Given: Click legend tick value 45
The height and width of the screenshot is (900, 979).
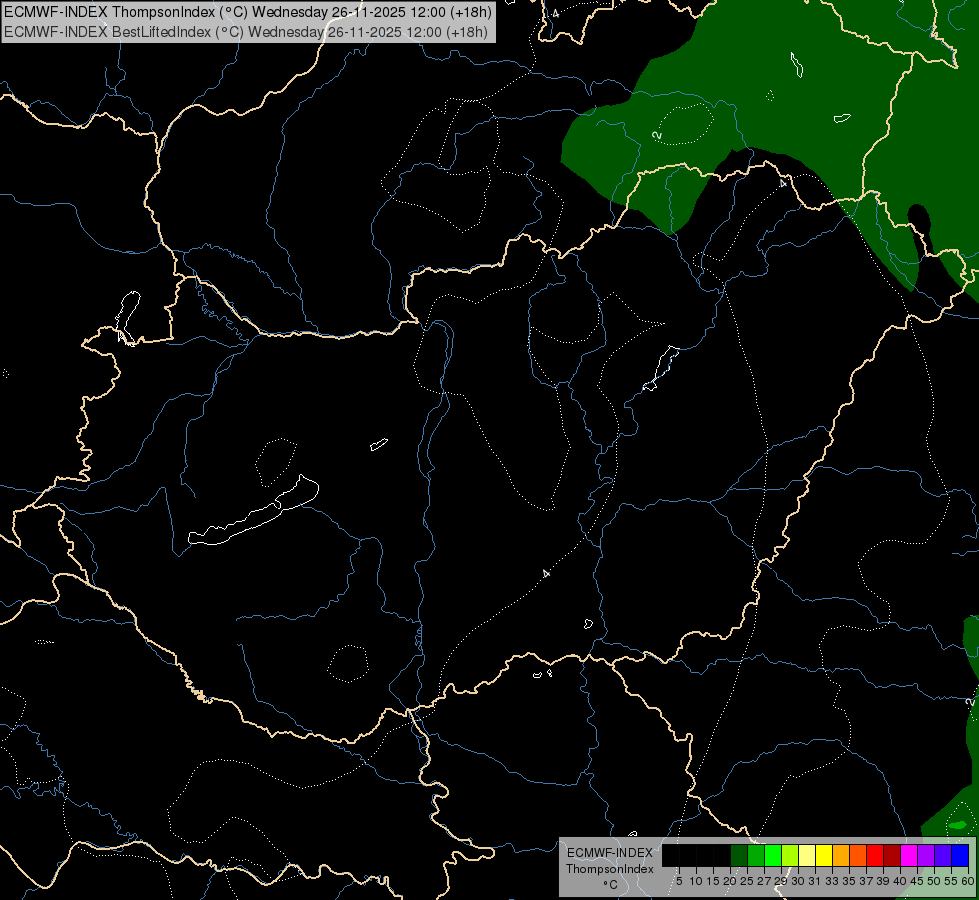Looking at the screenshot, I should click(x=917, y=881).
